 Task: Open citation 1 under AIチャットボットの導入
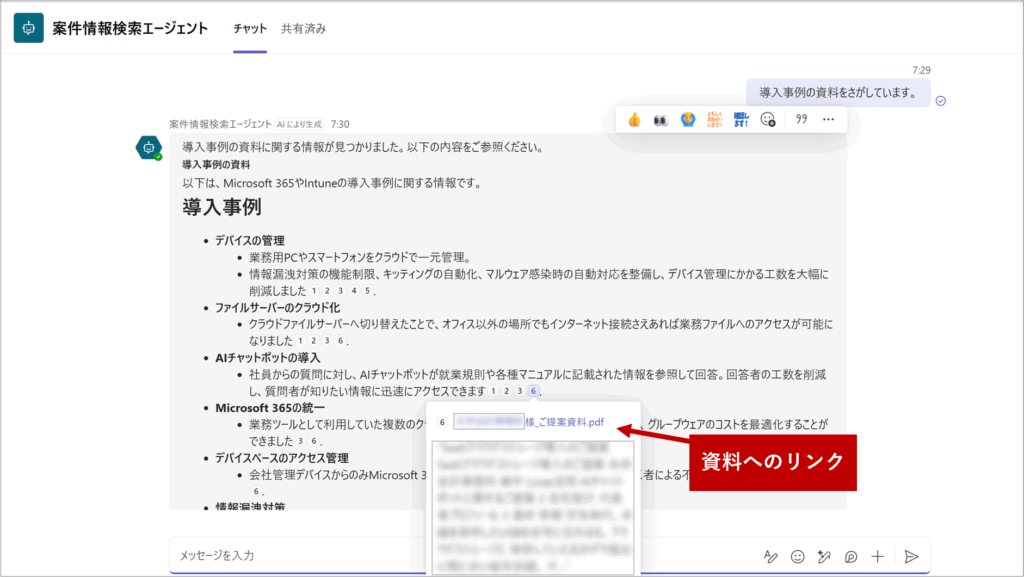click(493, 391)
